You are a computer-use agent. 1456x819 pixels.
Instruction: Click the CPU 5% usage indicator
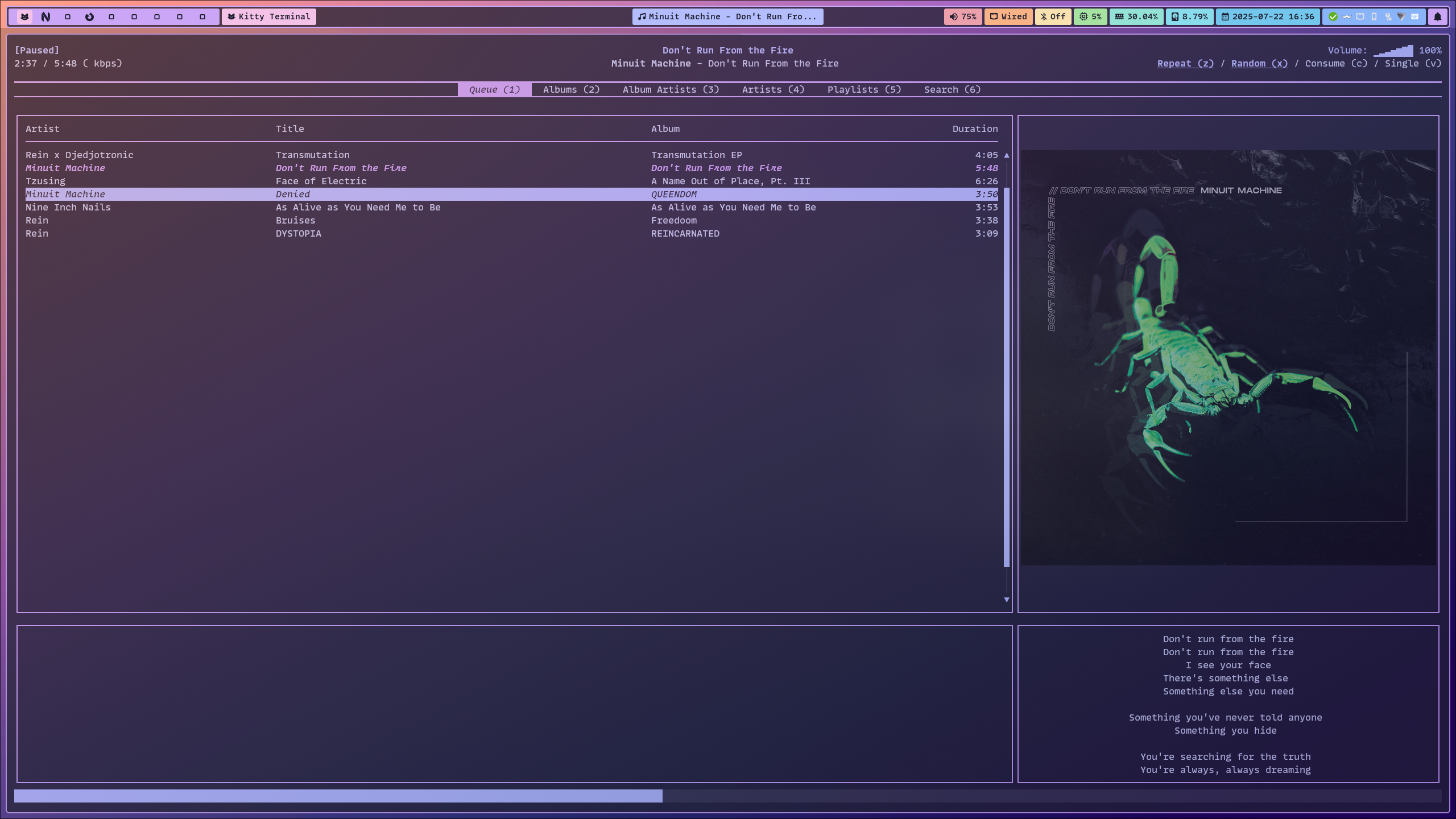(1090, 16)
